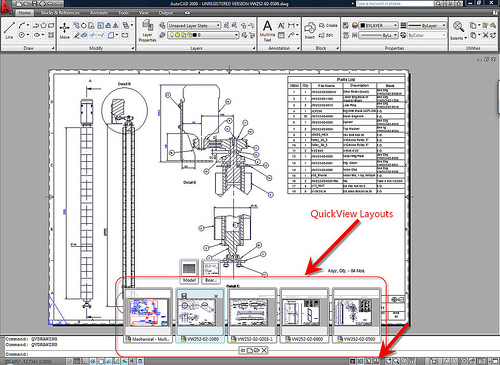Open the AutoCAD application menu logo
The image size is (500, 365).
(x=6, y=7)
